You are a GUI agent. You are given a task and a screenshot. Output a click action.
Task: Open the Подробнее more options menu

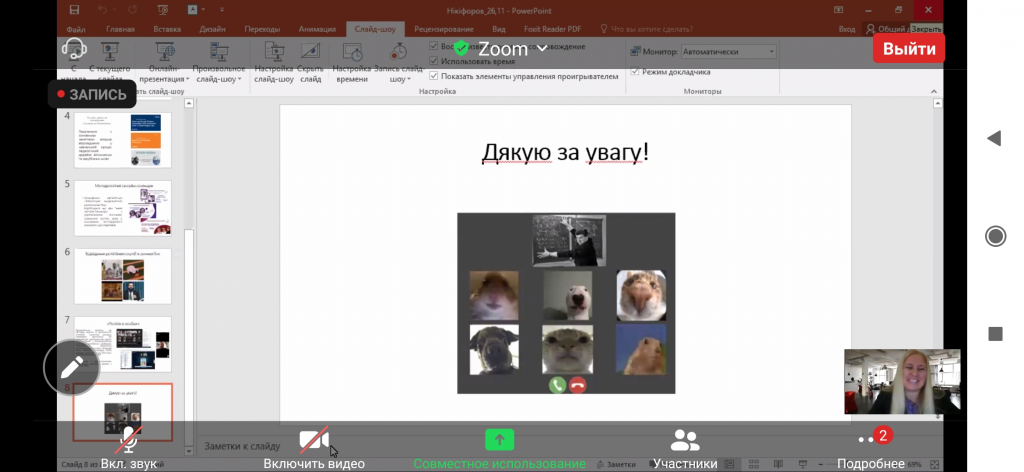(871, 448)
